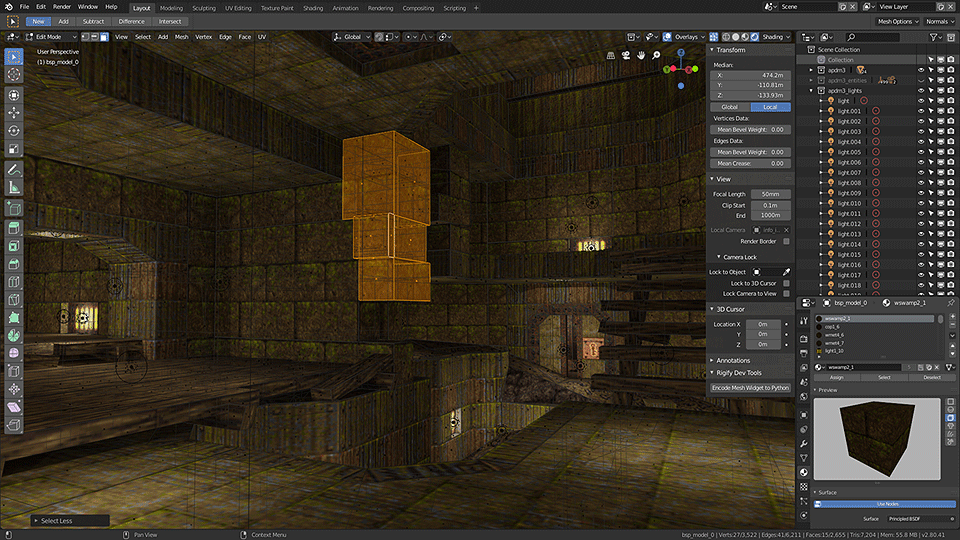Image resolution: width=960 pixels, height=540 pixels.
Task: Toggle the Render Border checkbox
Action: tap(786, 241)
